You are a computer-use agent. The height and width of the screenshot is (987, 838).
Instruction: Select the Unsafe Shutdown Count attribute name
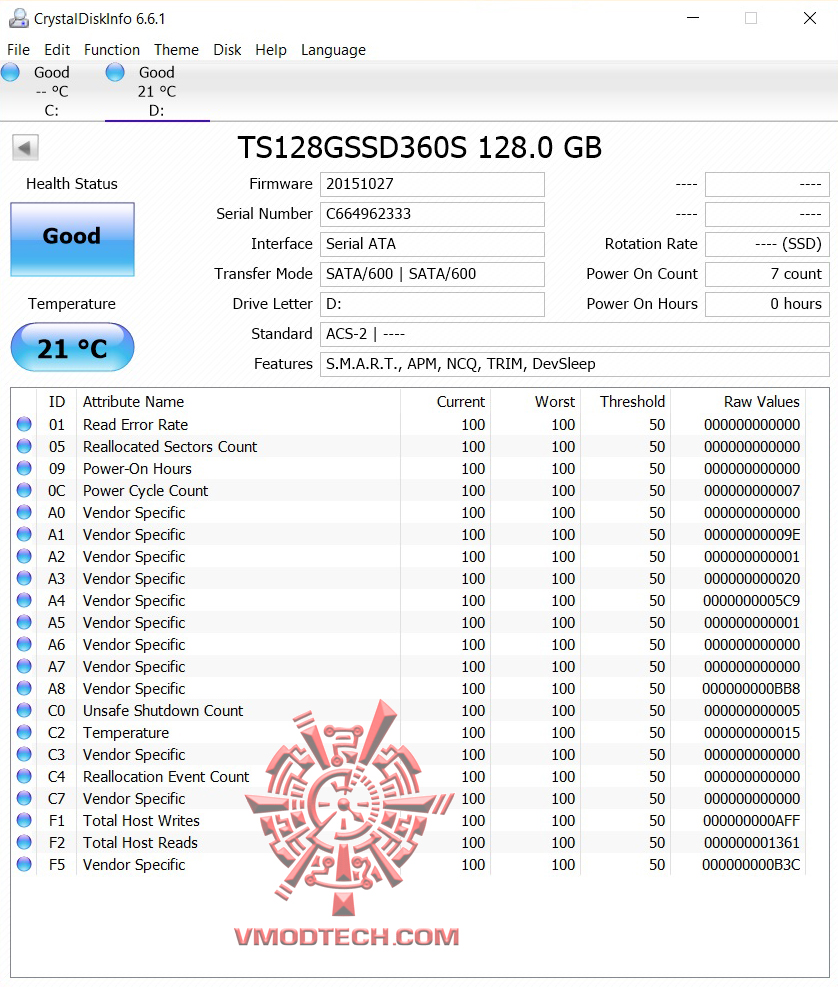[163, 711]
